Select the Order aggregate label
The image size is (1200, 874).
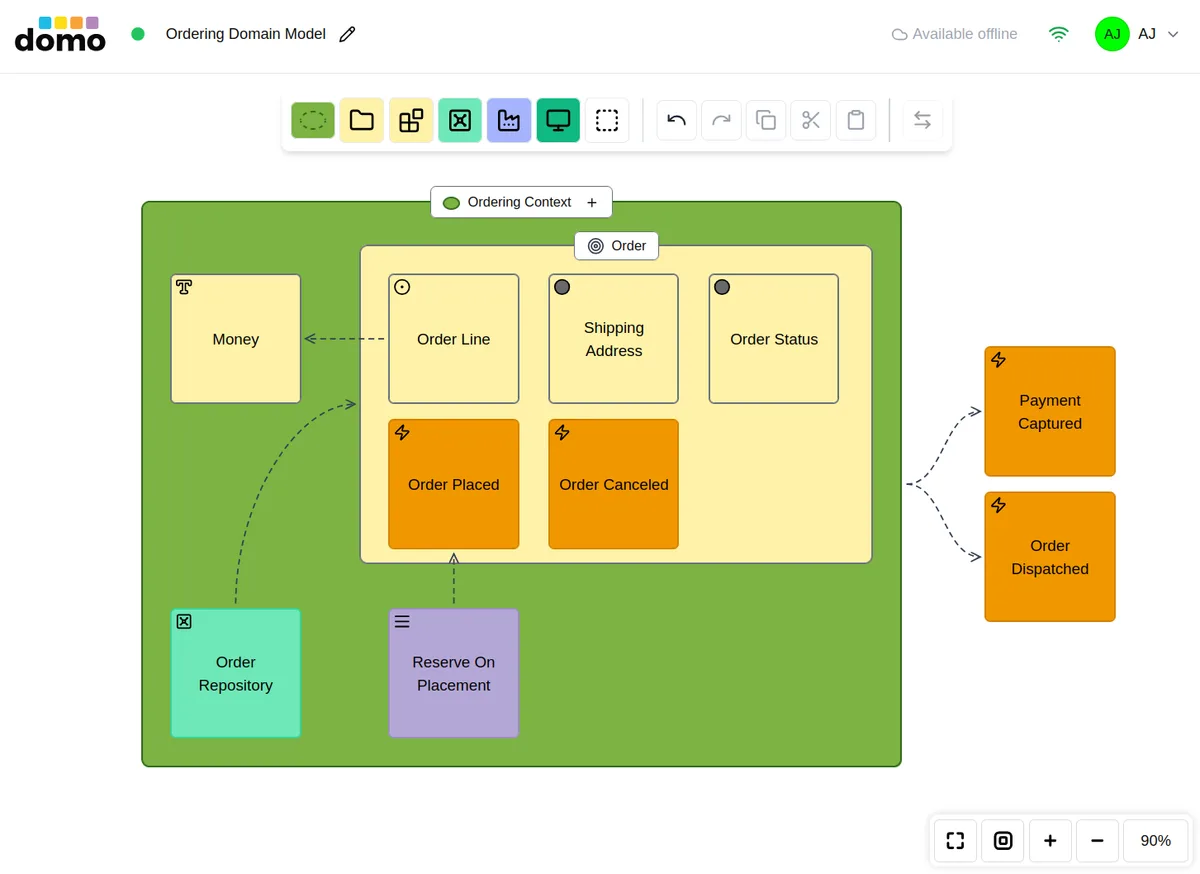(616, 246)
